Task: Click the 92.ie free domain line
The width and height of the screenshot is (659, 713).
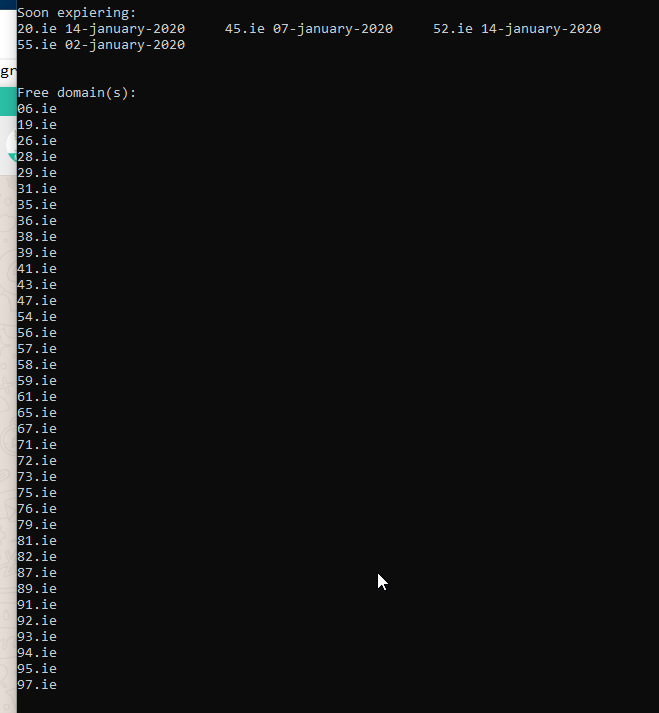Action: [x=37, y=621]
